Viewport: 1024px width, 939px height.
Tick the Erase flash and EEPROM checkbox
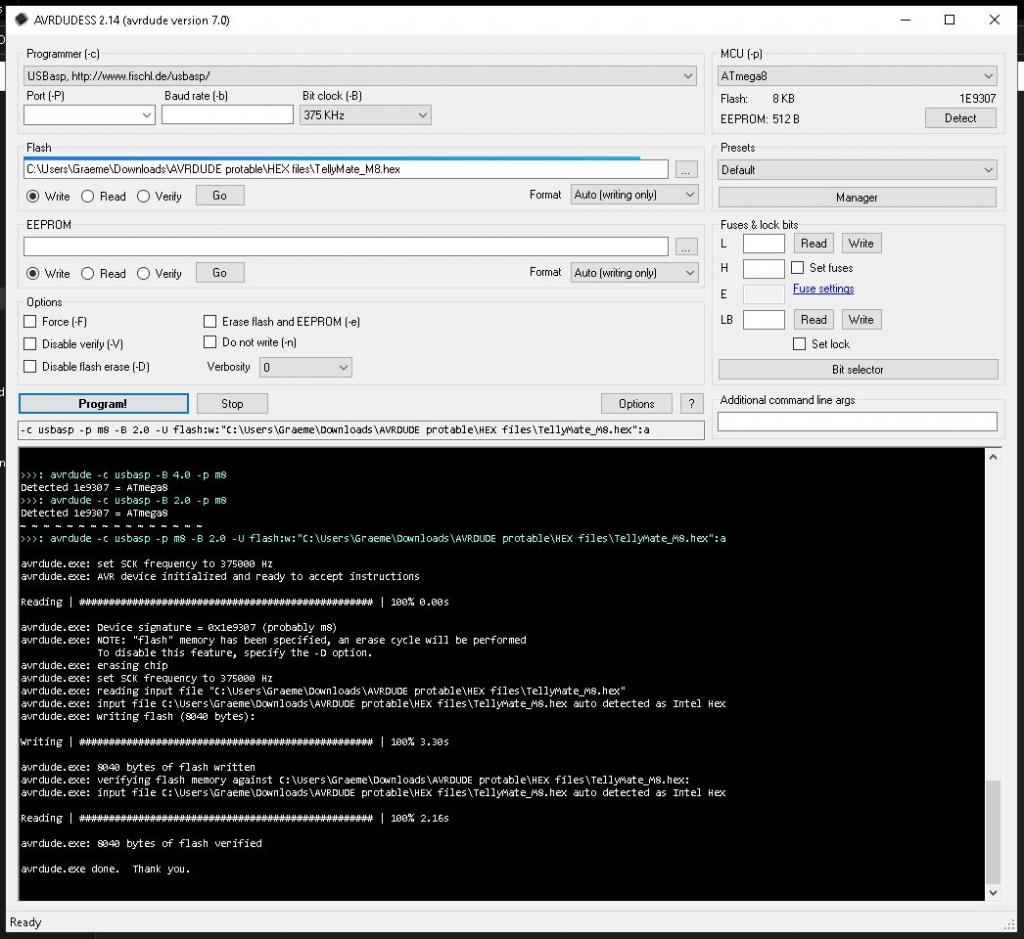point(210,322)
